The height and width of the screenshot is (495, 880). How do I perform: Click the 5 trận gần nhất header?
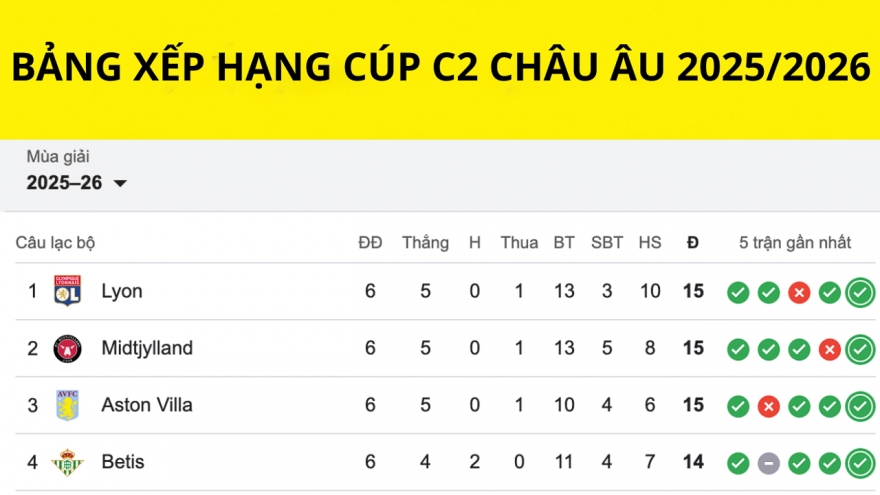coord(795,243)
